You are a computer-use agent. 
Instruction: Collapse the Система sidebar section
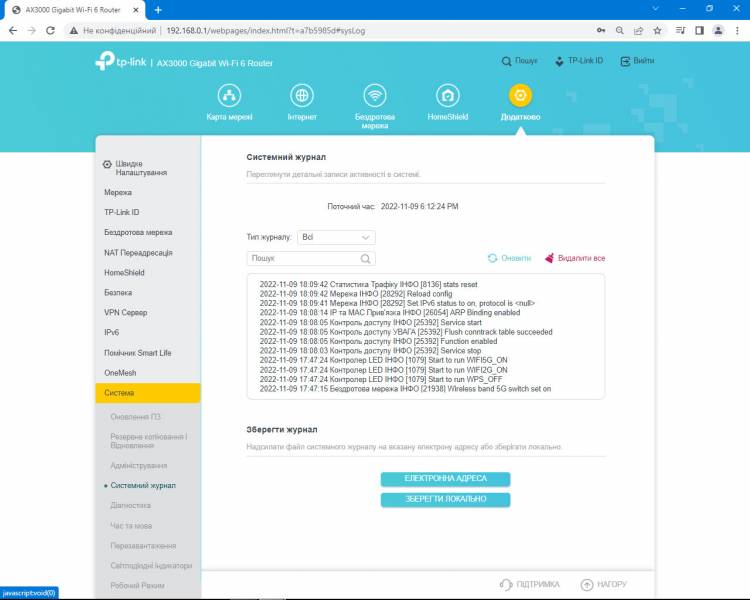tap(148, 393)
